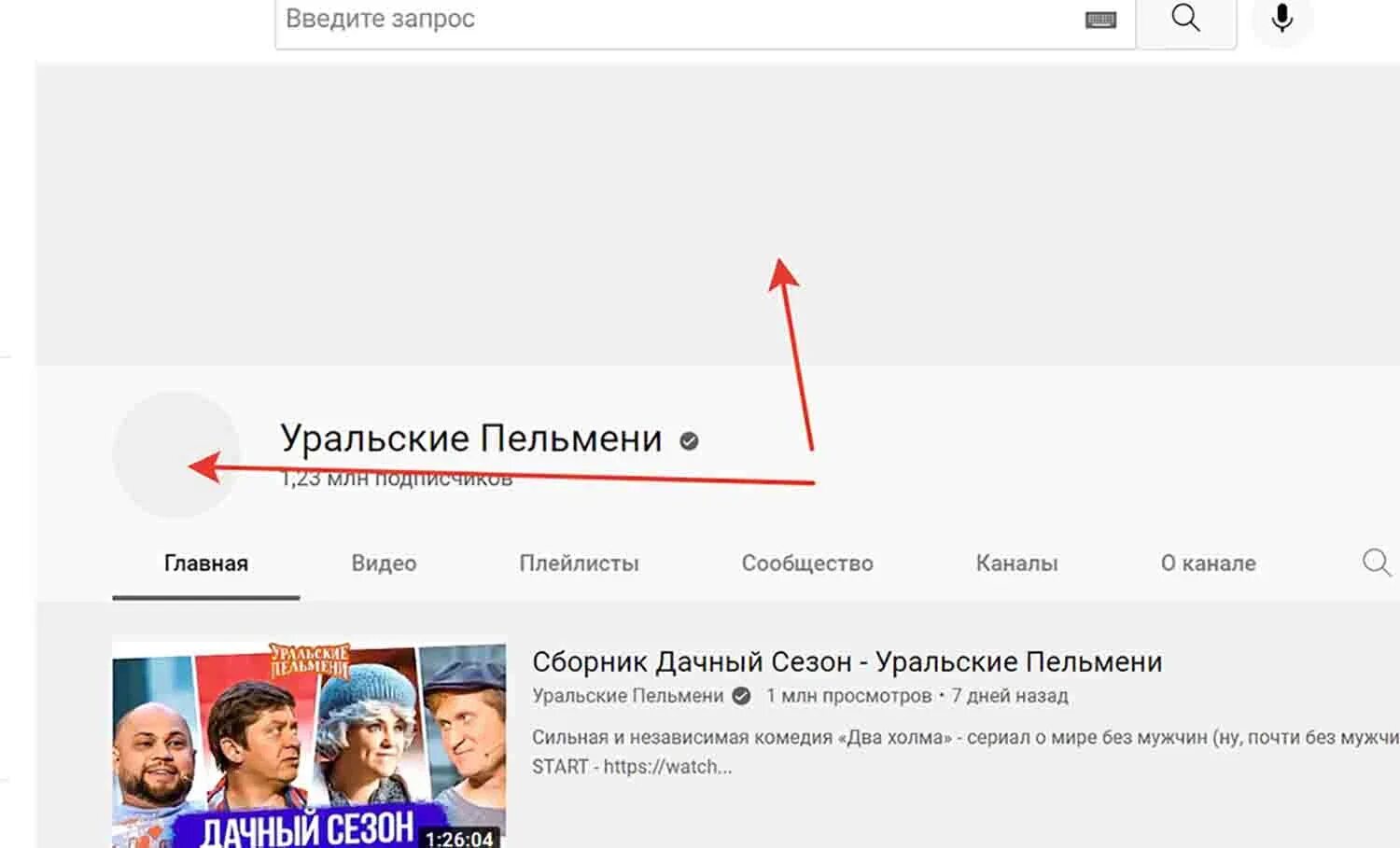This screenshot has height=848, width=1400.
Task: Click the verification badge next to channel name
Action: [x=688, y=439]
